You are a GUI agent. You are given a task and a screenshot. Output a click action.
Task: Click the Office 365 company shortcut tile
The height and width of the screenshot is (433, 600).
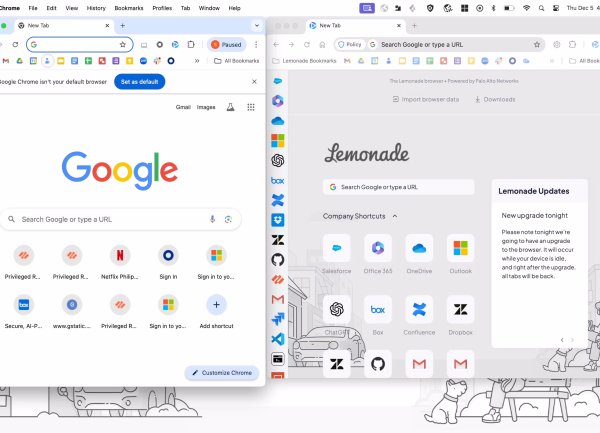[x=378, y=248]
